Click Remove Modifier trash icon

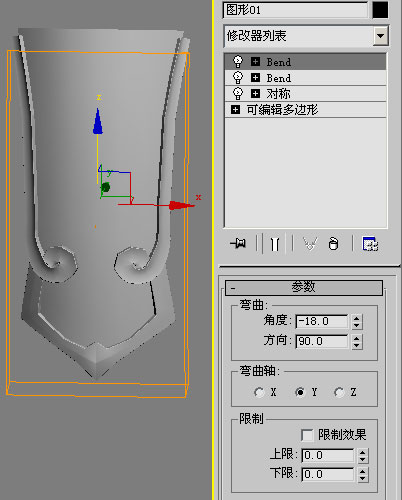(333, 244)
